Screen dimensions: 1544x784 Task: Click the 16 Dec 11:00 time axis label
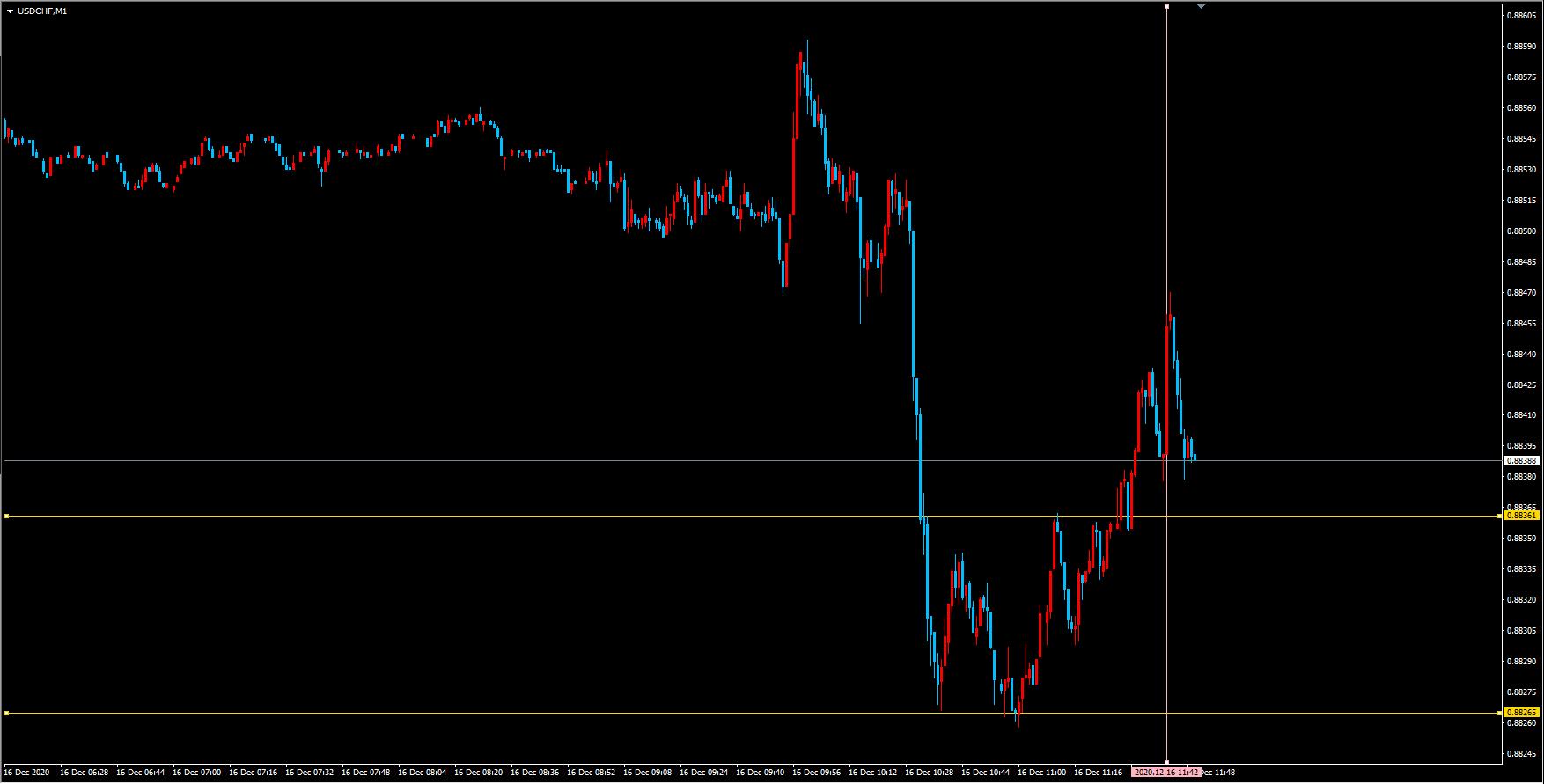pos(1042,773)
